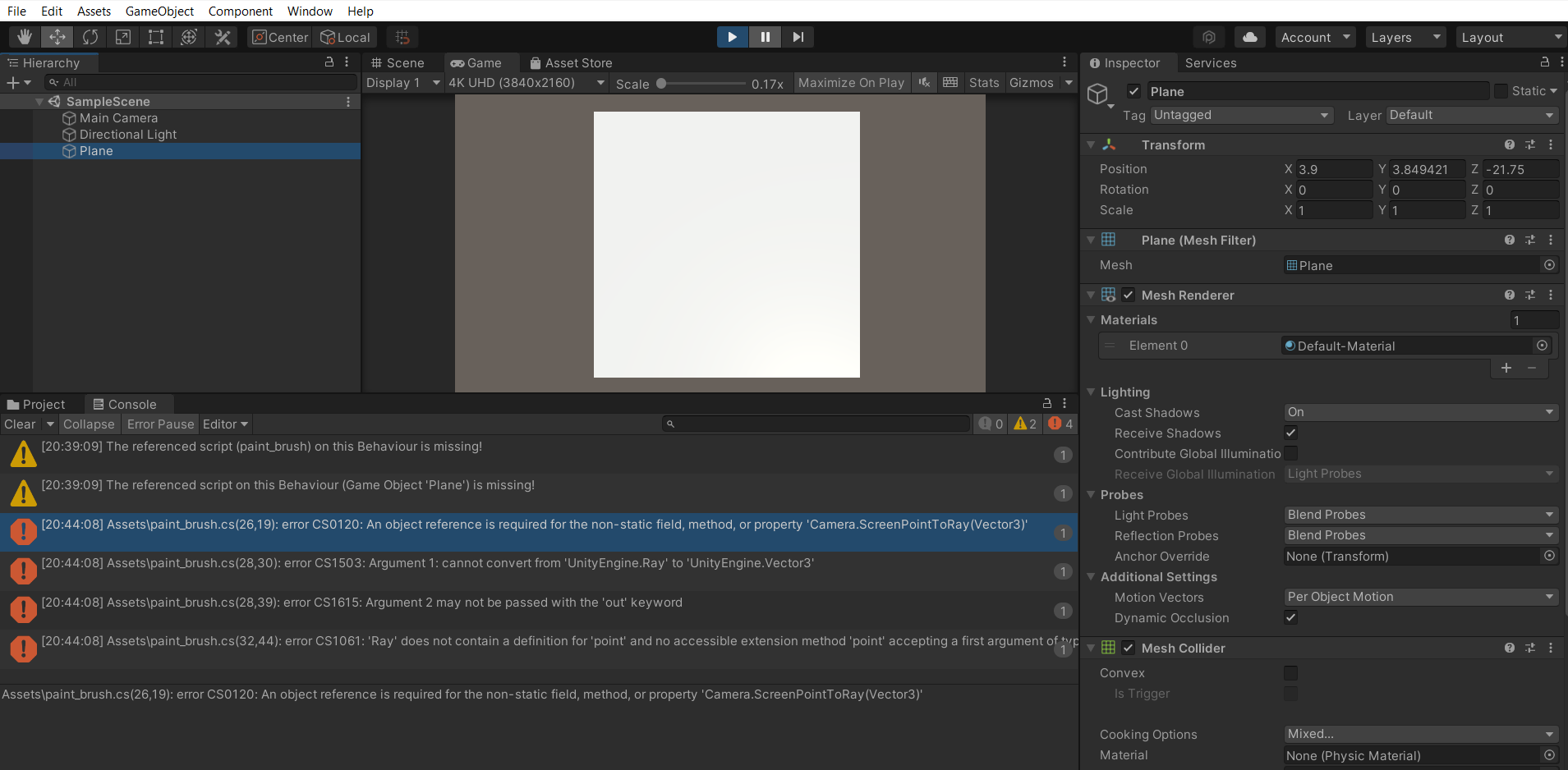Open the Cast Shadows dropdown

pos(1419,412)
